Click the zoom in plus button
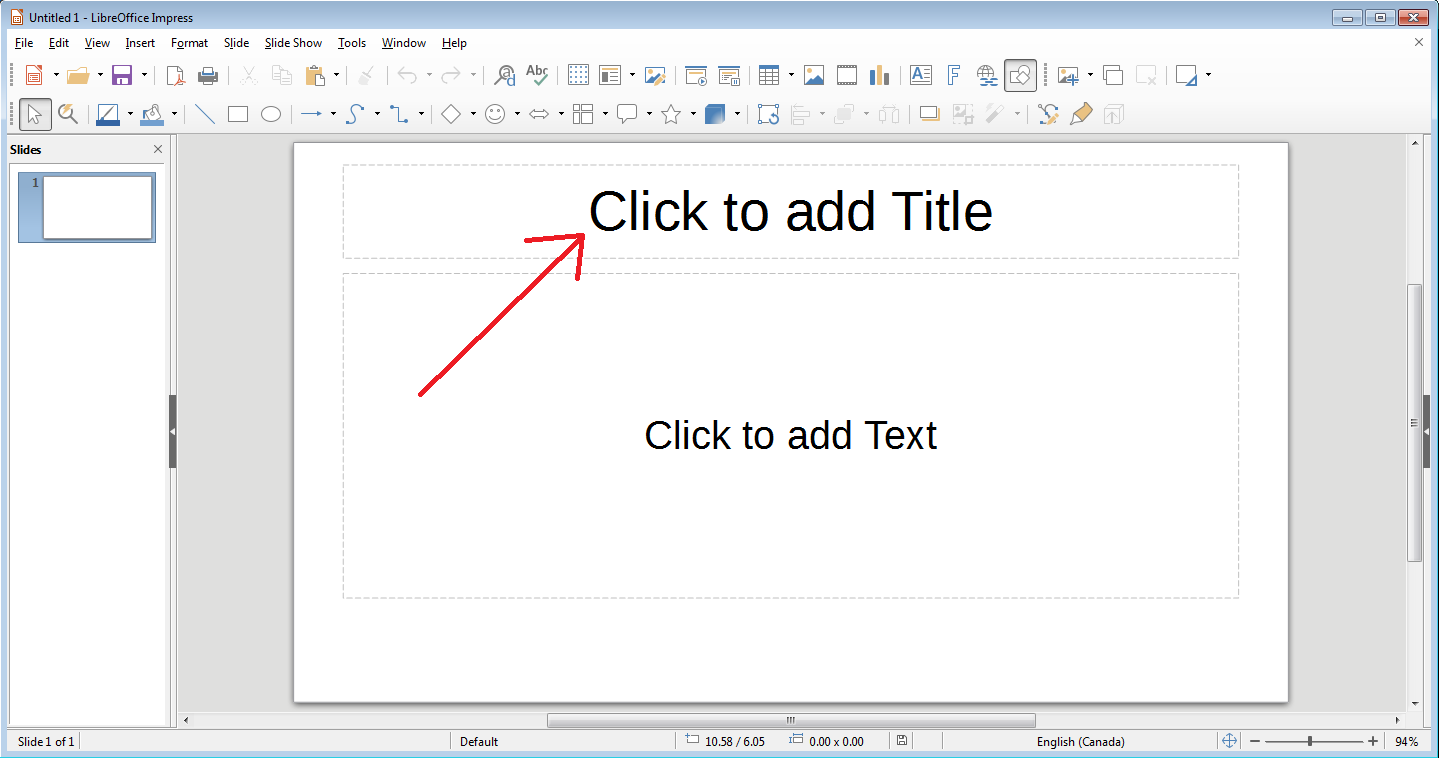 (x=1373, y=741)
